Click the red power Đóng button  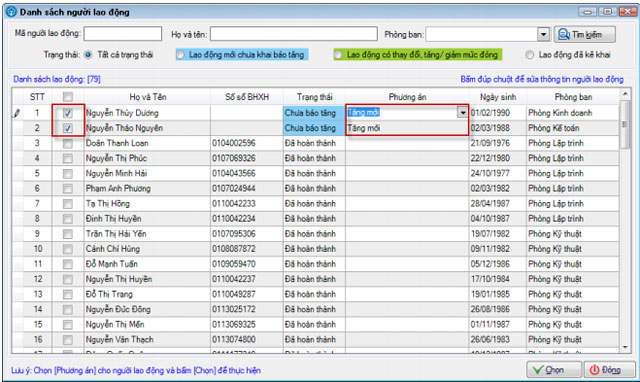point(609,370)
